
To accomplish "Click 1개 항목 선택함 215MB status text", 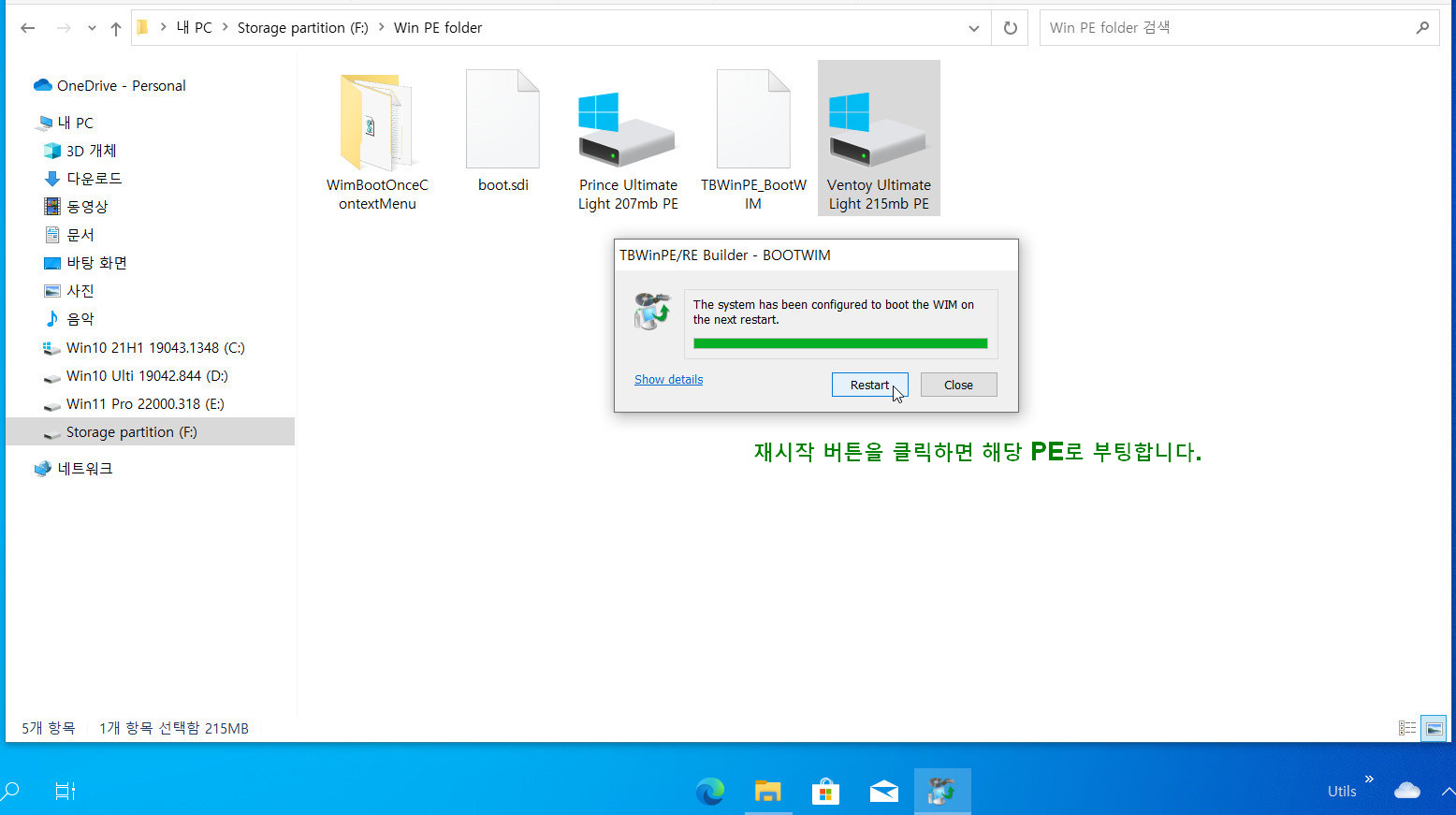I will (x=174, y=728).
